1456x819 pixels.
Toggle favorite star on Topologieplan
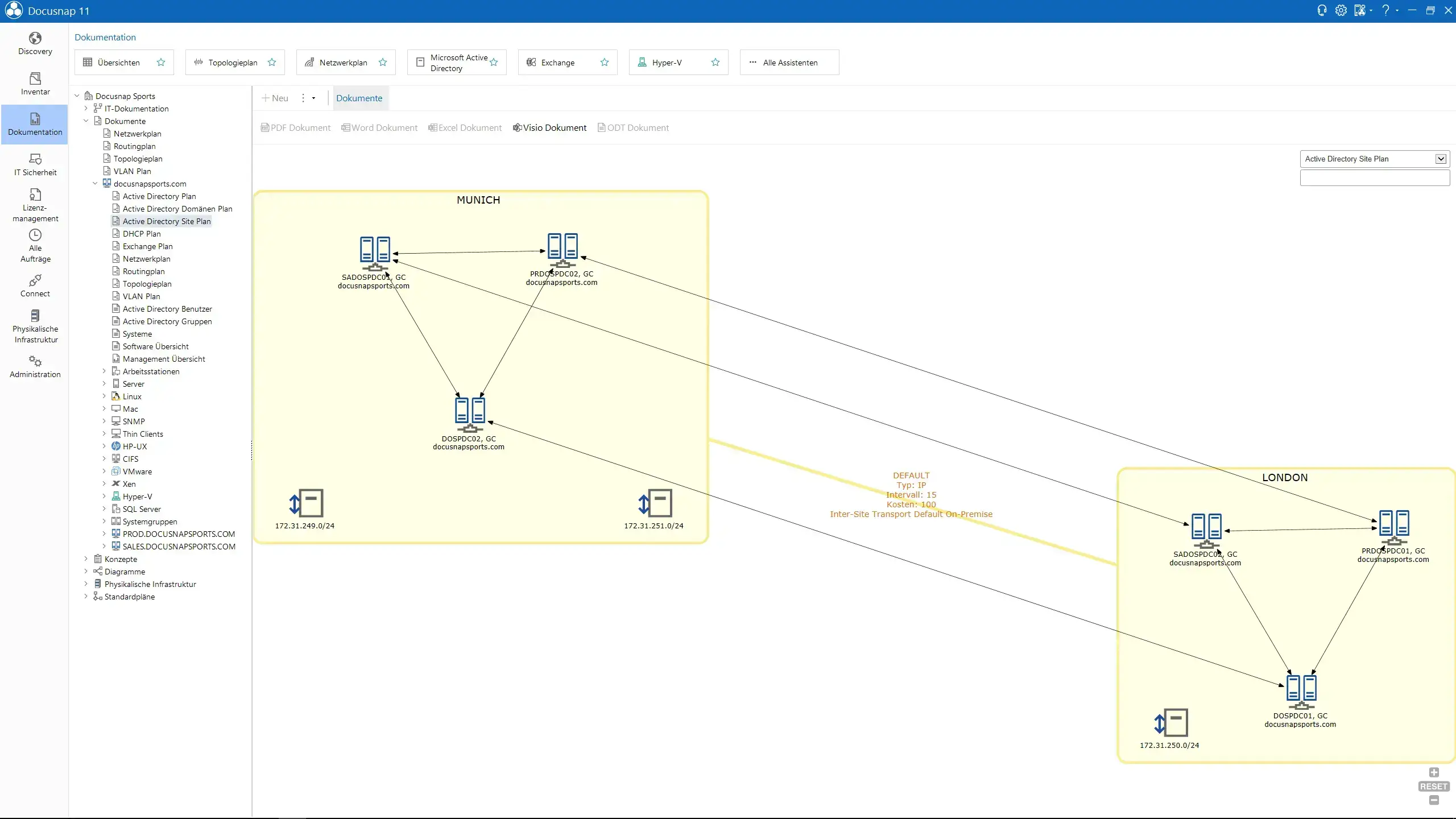click(x=272, y=63)
